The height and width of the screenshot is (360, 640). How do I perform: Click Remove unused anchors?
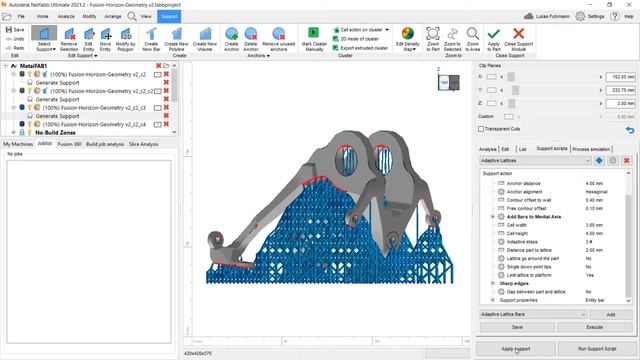(x=279, y=39)
